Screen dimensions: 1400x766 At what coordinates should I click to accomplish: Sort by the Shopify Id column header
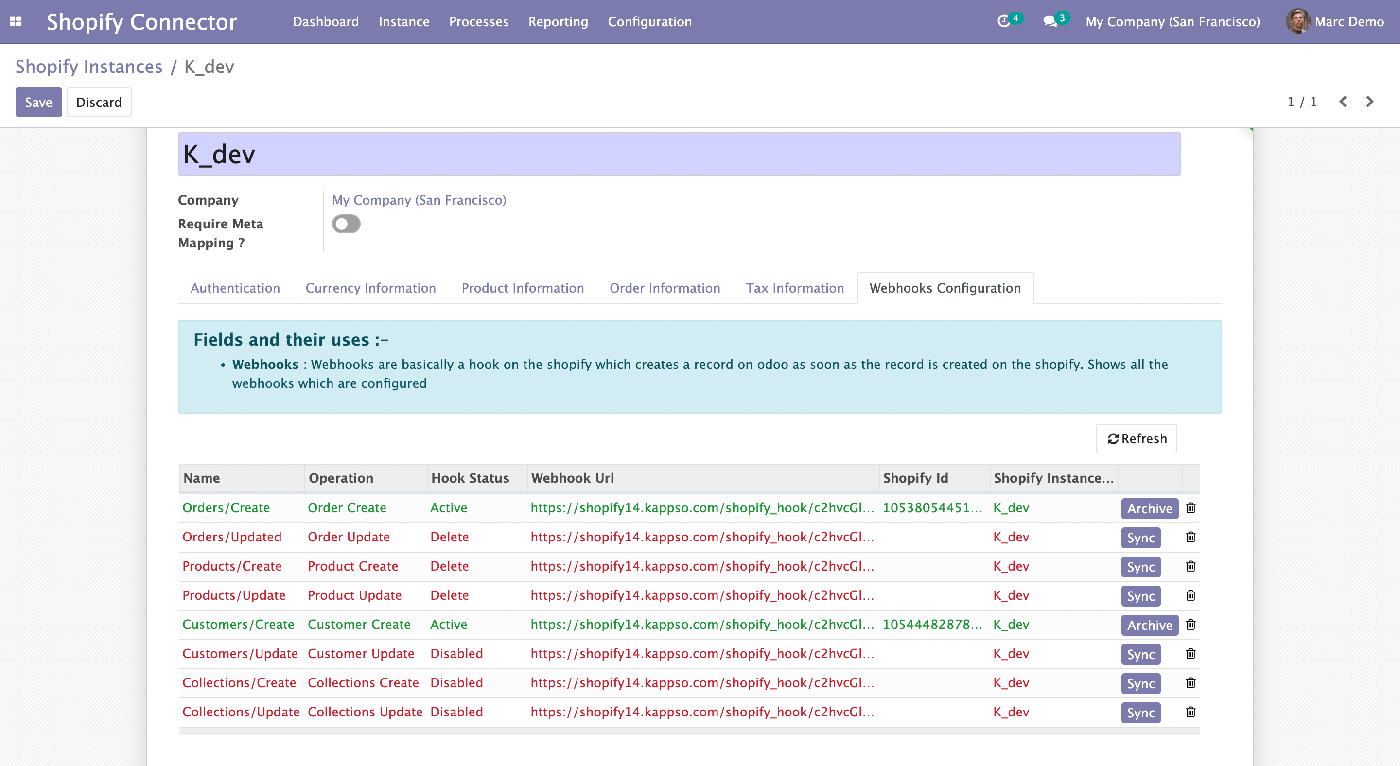pos(935,478)
